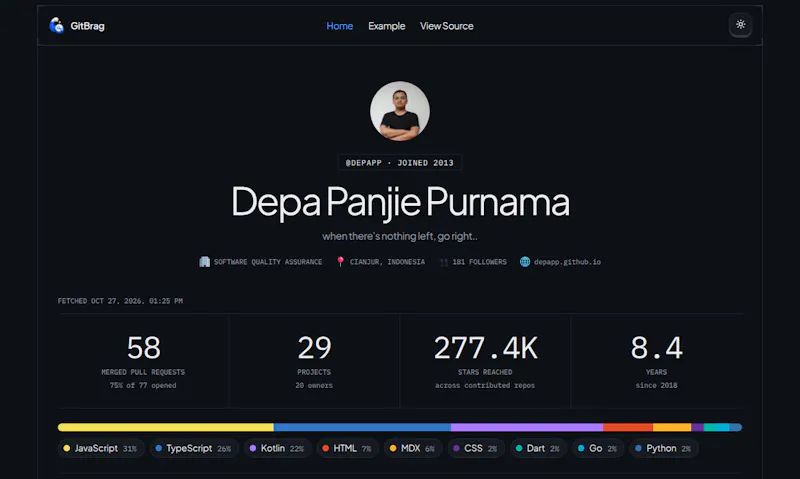Open the Home nav link

coord(339,26)
